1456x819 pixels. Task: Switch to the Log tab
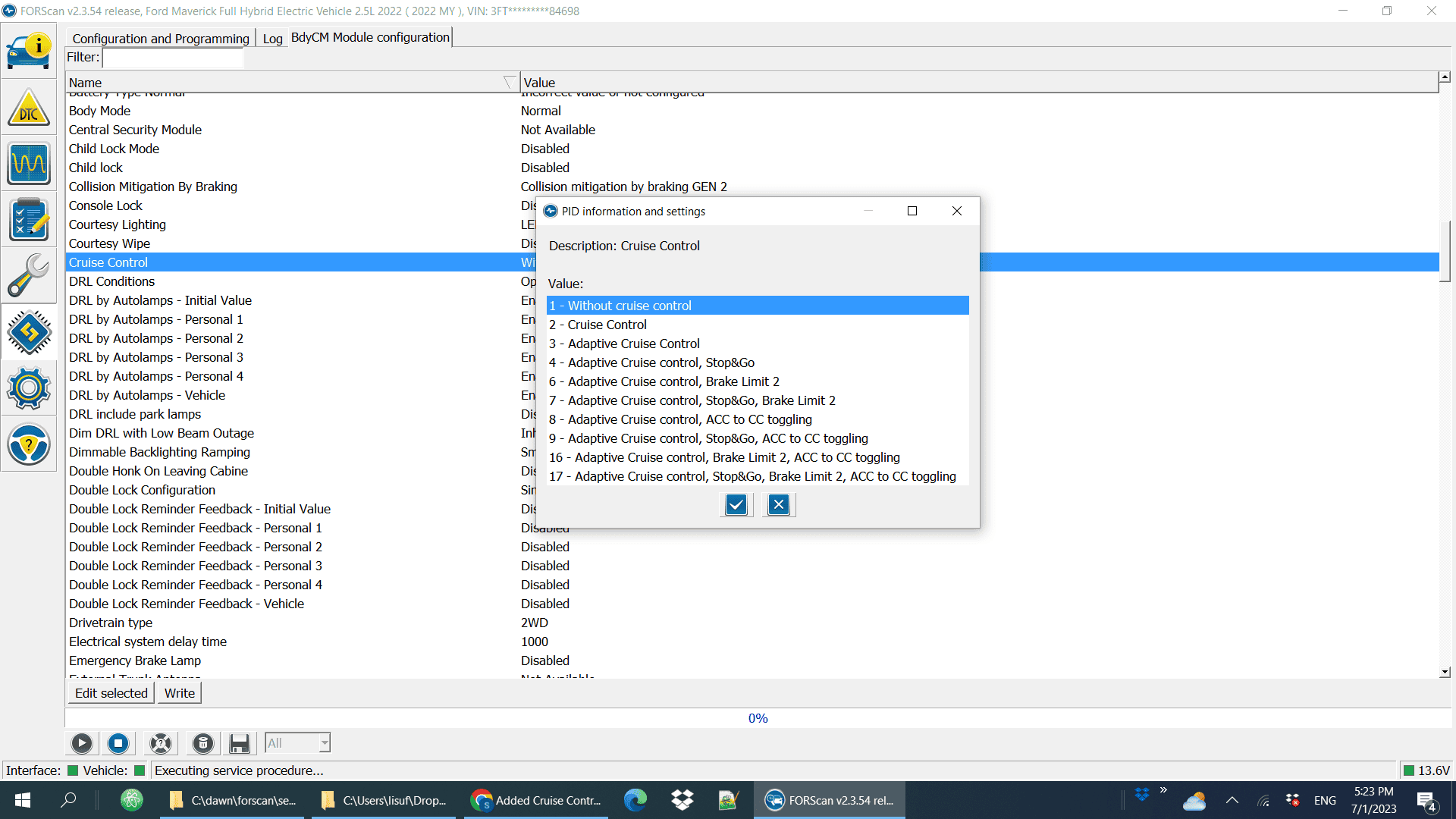(x=273, y=38)
